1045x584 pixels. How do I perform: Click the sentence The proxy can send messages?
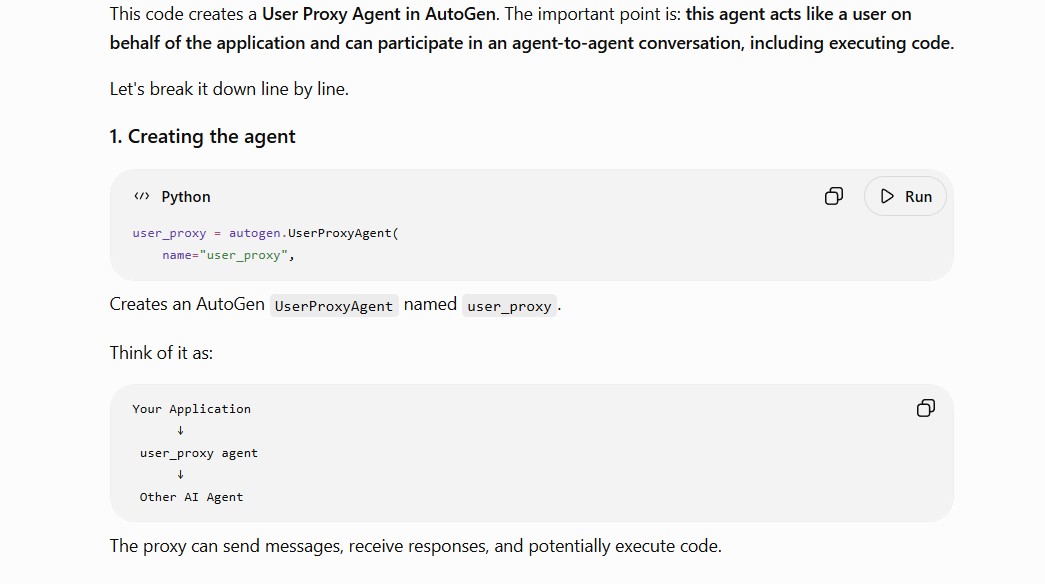click(416, 546)
